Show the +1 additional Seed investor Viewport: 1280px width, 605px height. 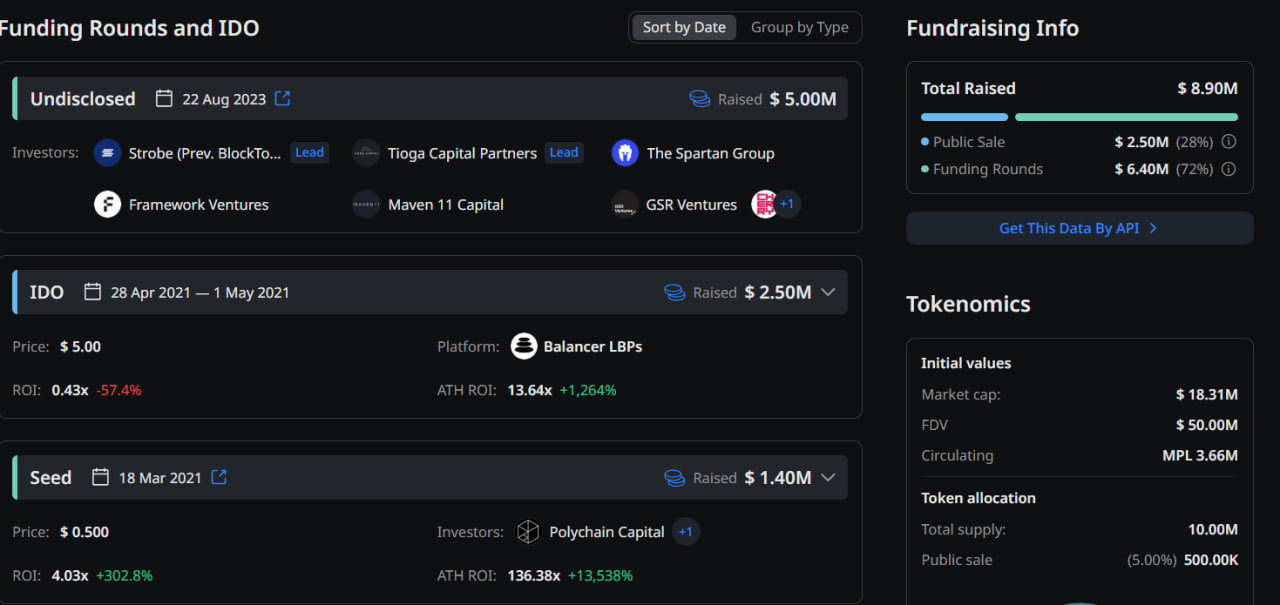click(x=686, y=532)
